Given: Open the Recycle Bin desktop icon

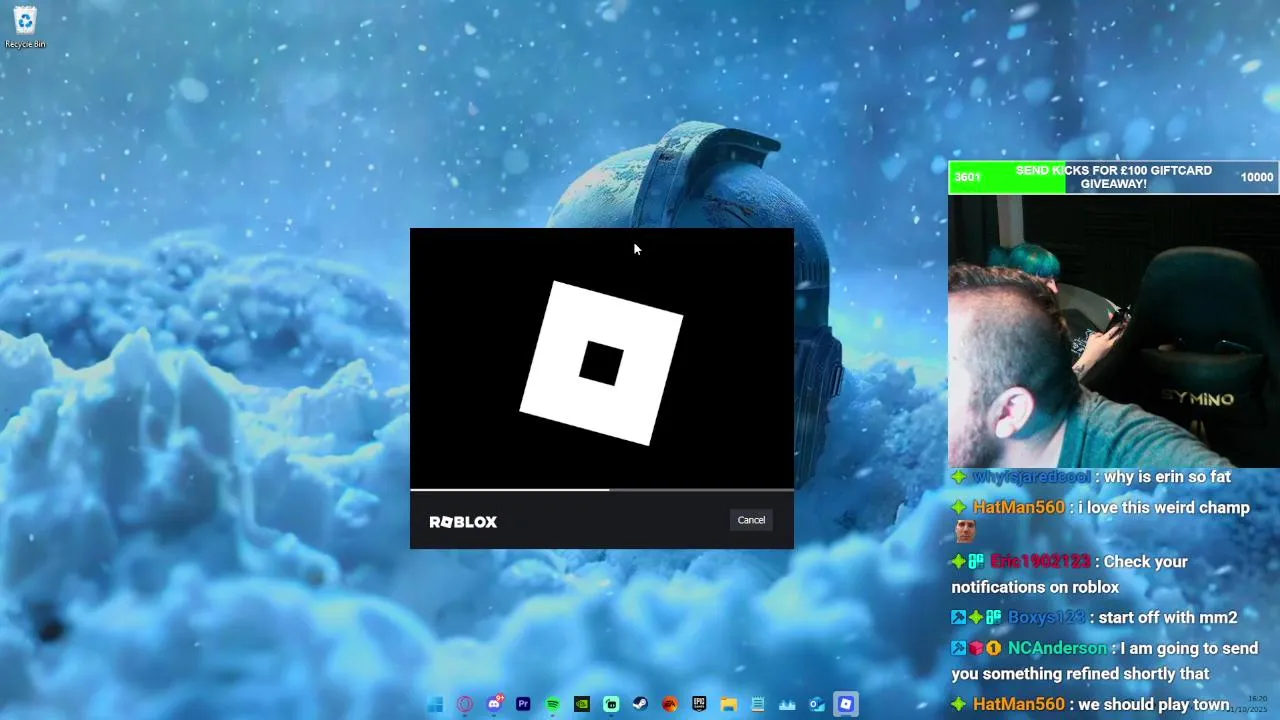Looking at the screenshot, I should click(25, 27).
